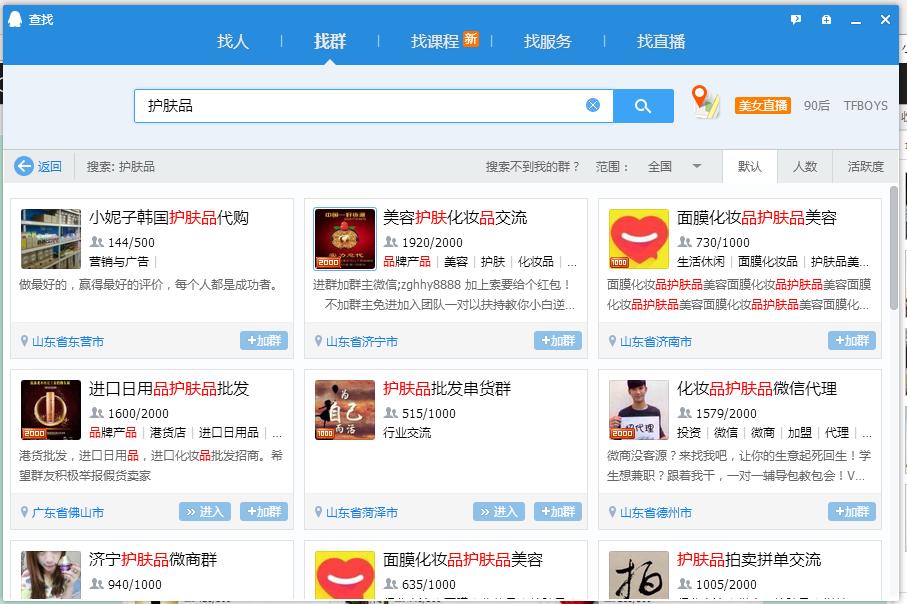Click the lock icon in the title bar

point(825,19)
